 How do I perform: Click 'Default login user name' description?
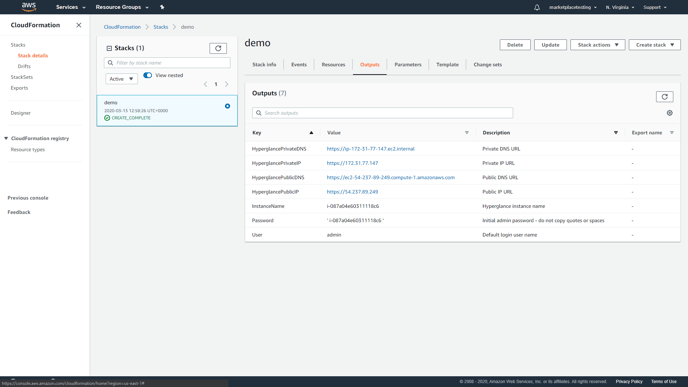pos(509,235)
